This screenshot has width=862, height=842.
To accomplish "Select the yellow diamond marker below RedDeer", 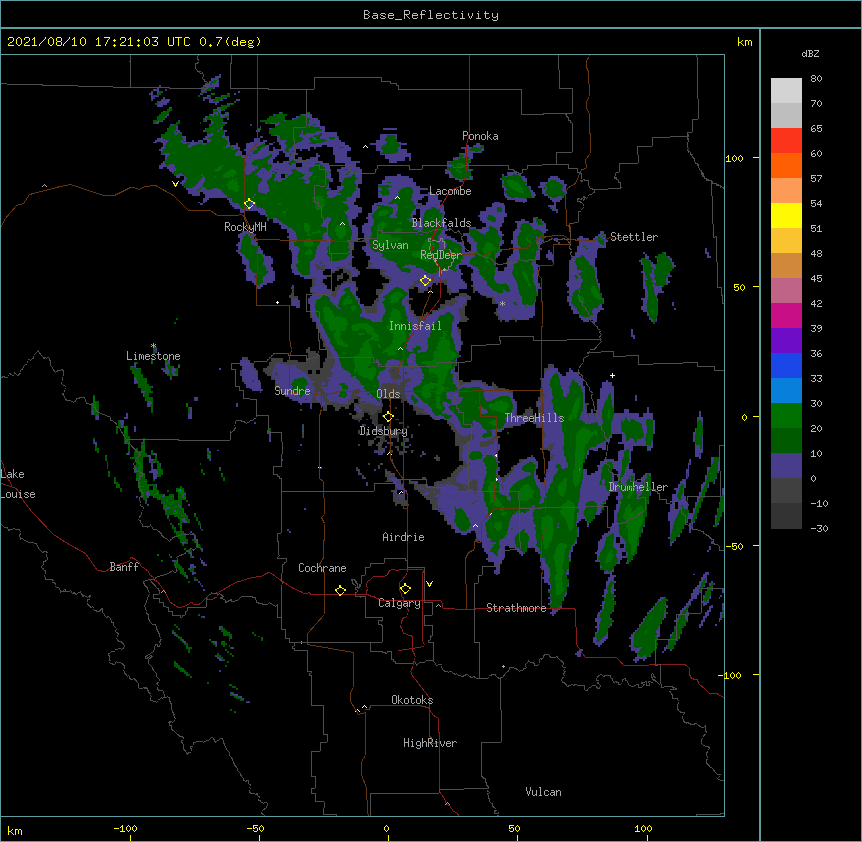I will (x=425, y=280).
